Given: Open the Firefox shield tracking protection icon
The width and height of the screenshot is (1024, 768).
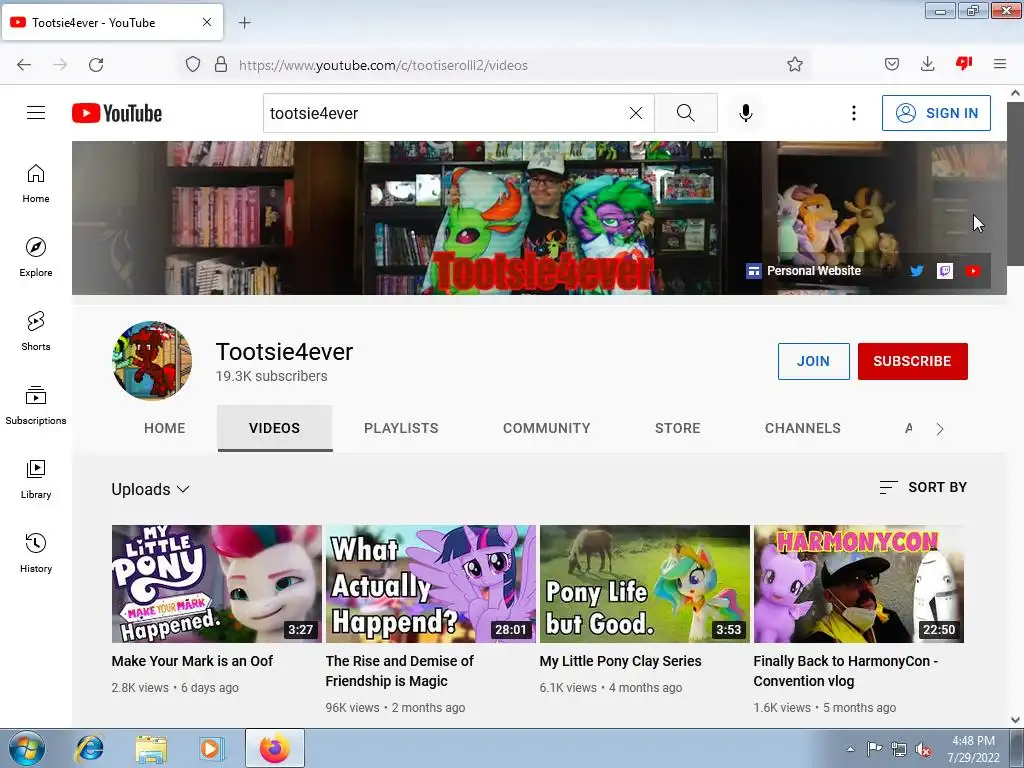Looking at the screenshot, I should click(193, 64).
